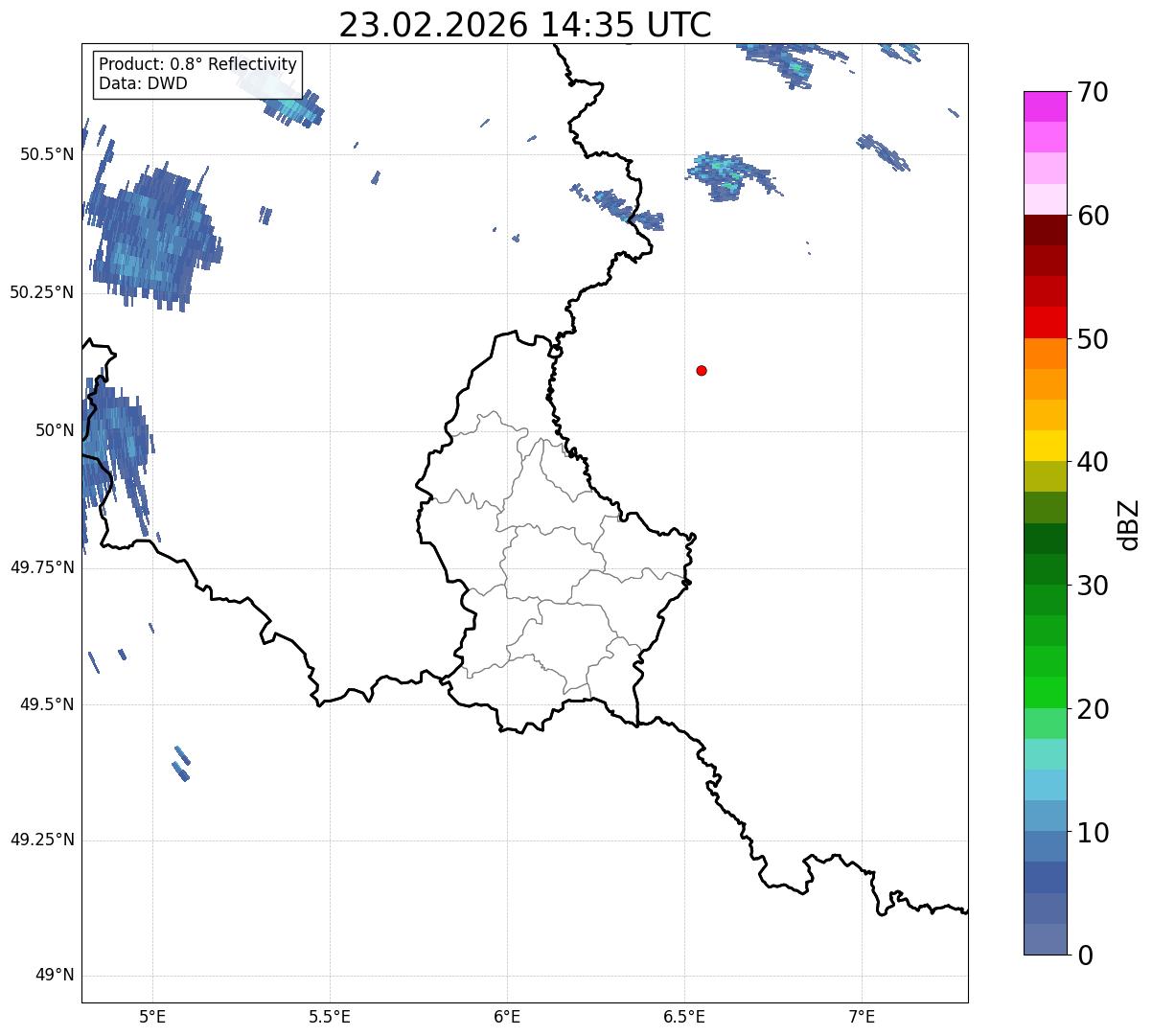Click the 5°E longitude label
Viewport: 1152px width, 1036px height.
tap(152, 1017)
